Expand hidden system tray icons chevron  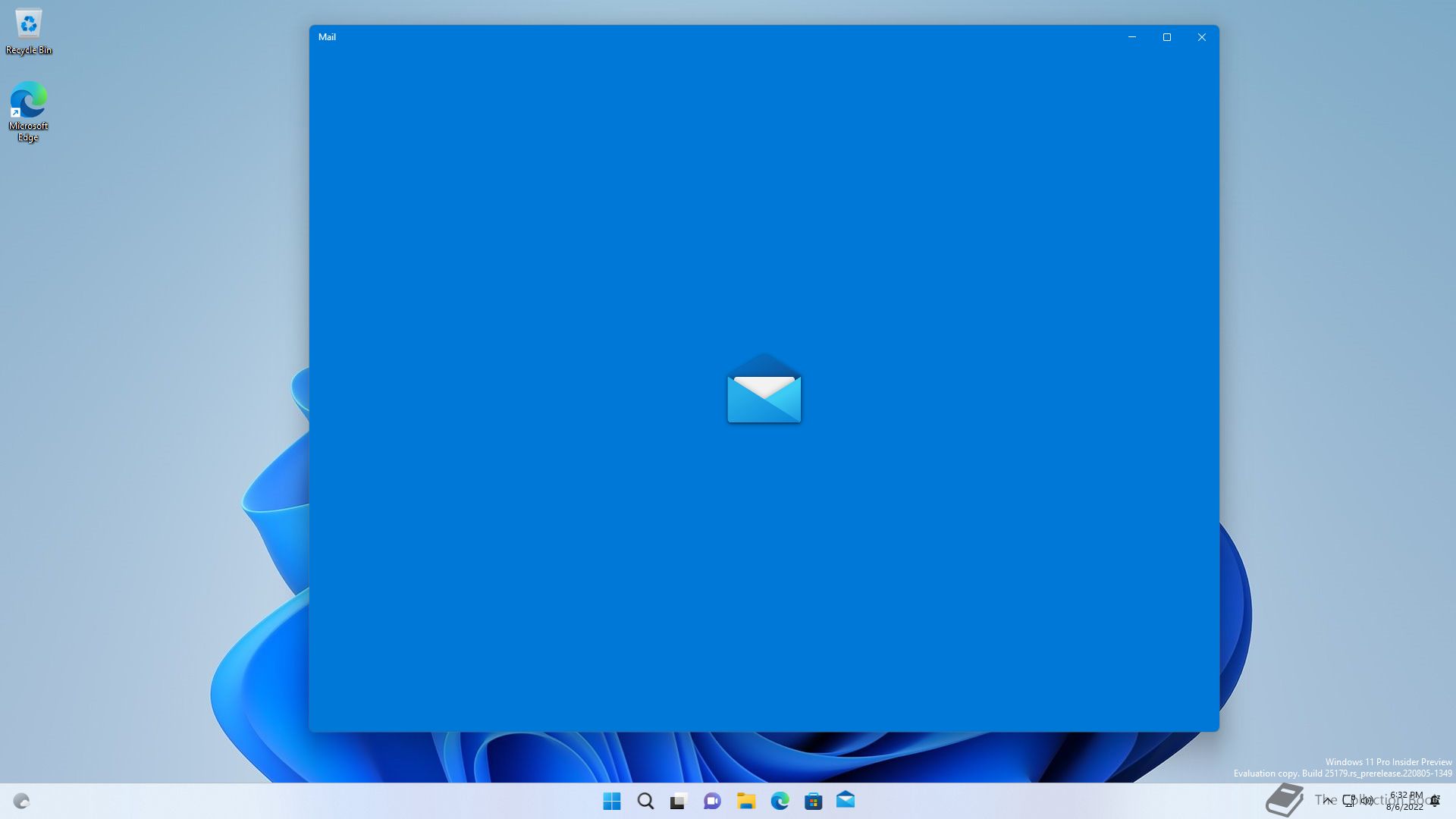(x=1327, y=800)
